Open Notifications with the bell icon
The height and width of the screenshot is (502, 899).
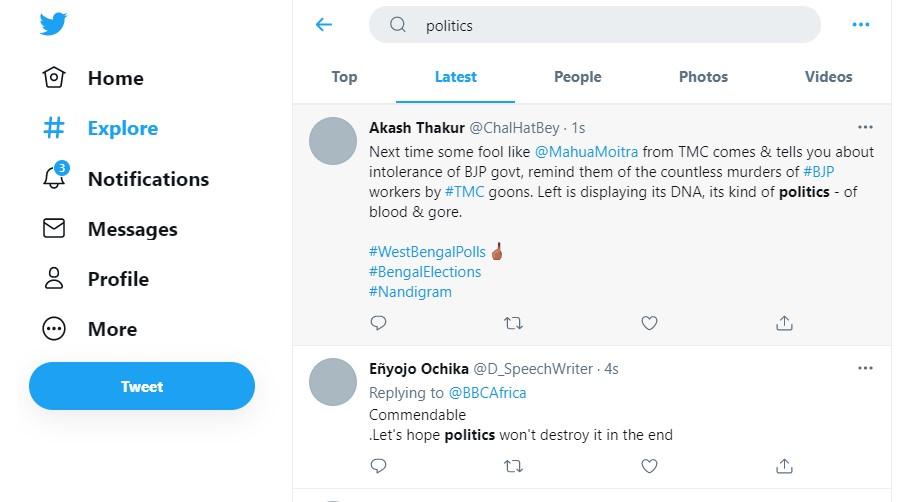pos(55,176)
